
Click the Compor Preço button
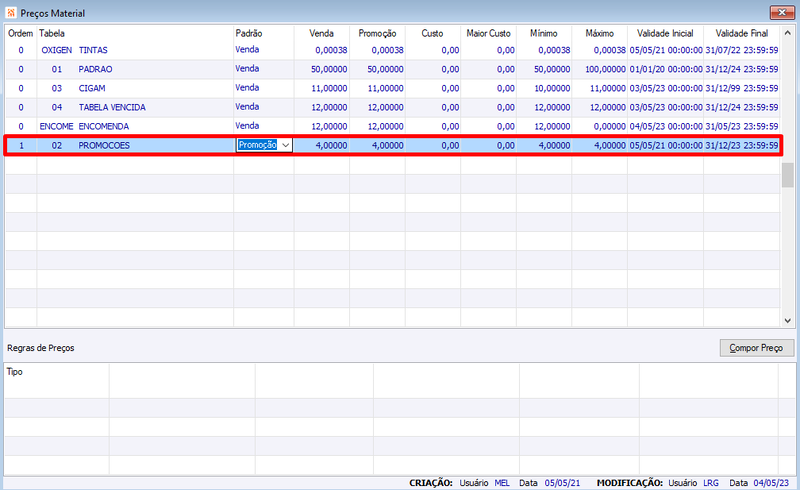pyautogui.click(x=757, y=348)
